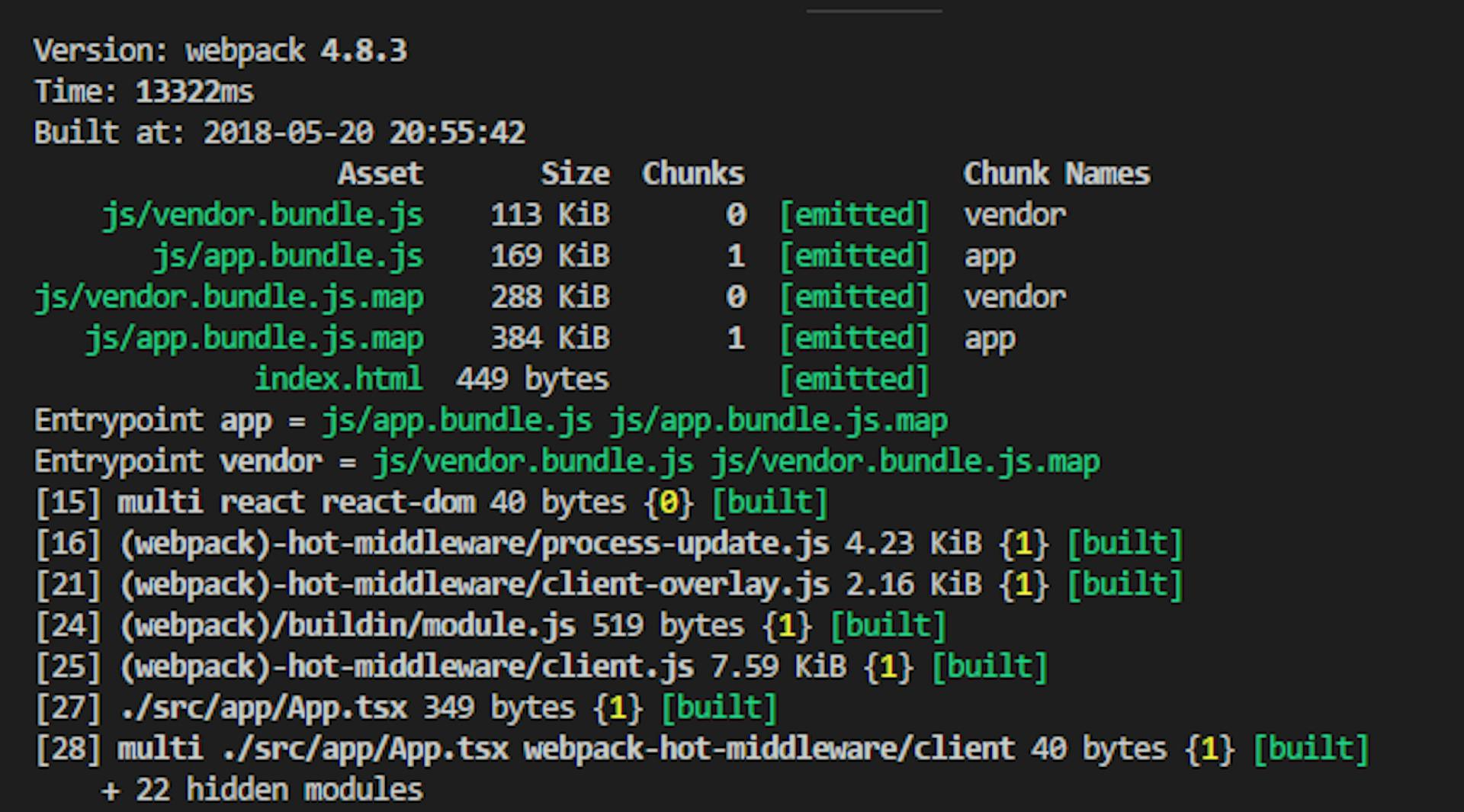Click the js/app.bundle.js asset row name

click(x=287, y=257)
